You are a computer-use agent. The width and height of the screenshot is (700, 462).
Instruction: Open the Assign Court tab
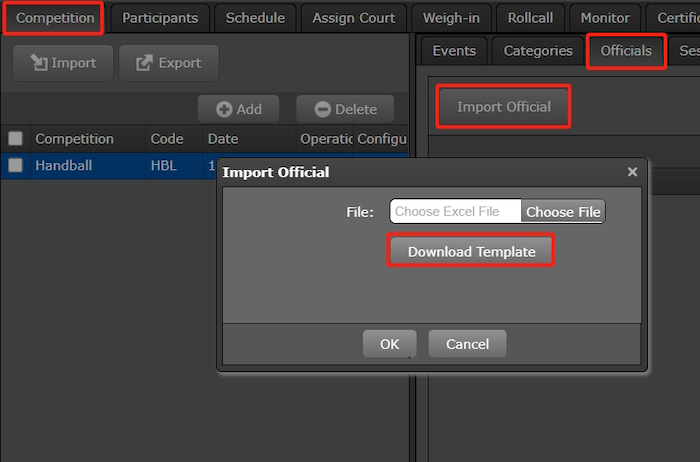point(354,18)
